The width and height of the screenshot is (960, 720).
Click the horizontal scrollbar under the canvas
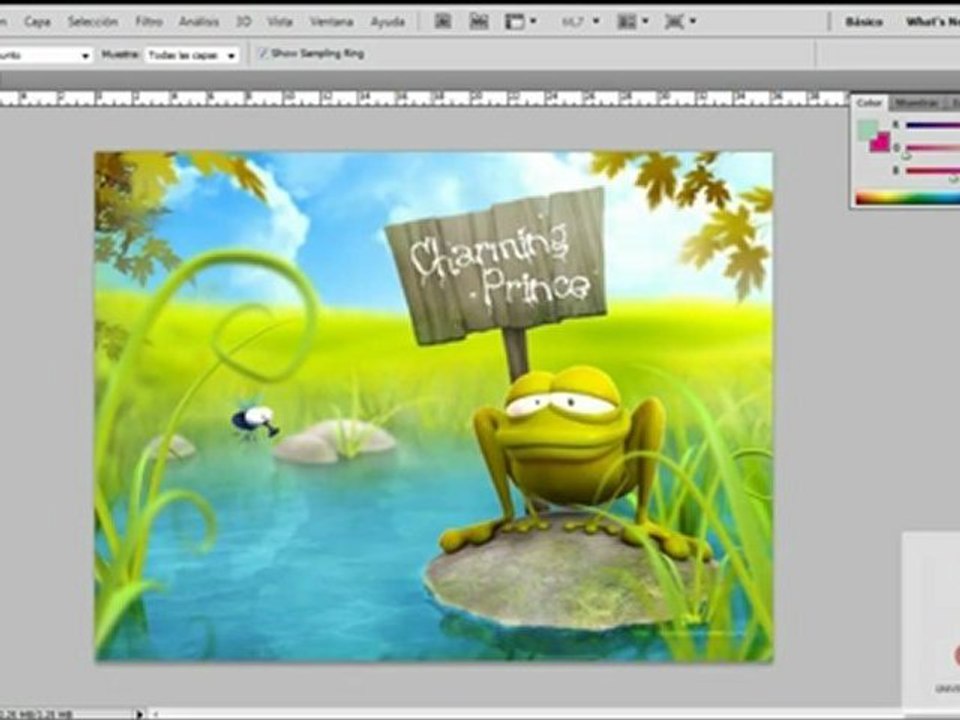point(527,714)
